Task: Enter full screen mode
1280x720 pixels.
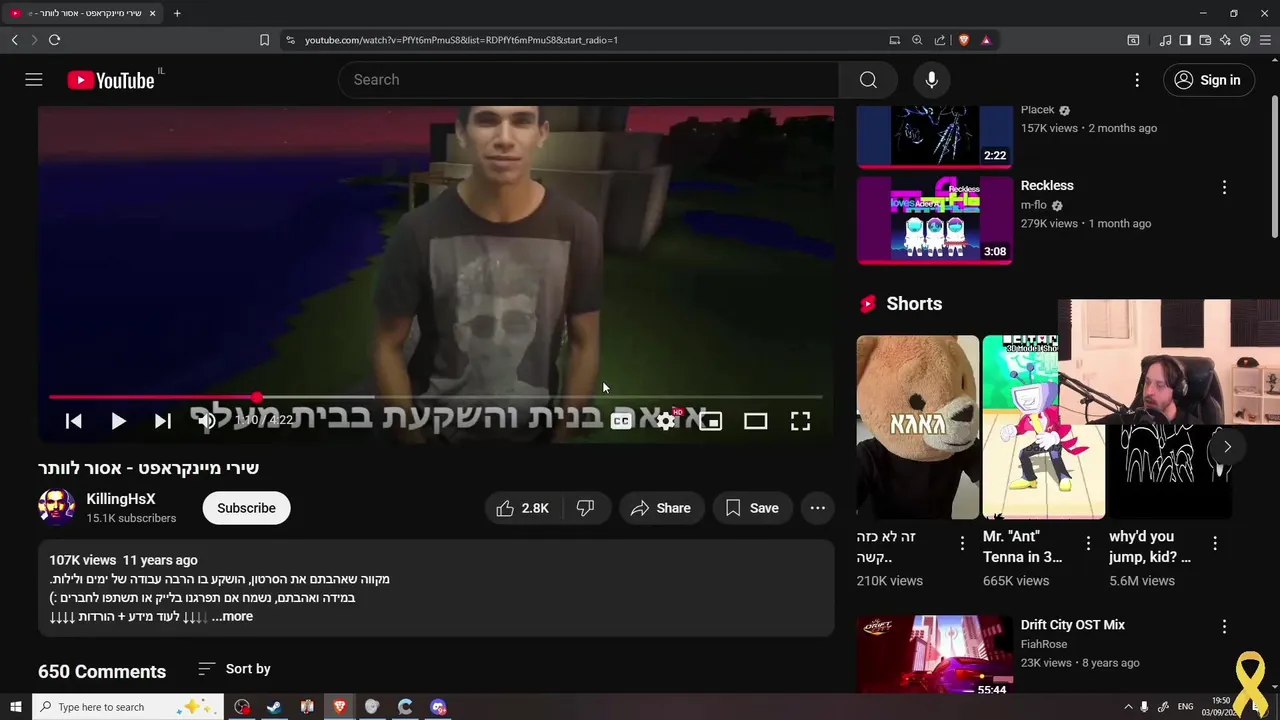Action: (x=800, y=421)
